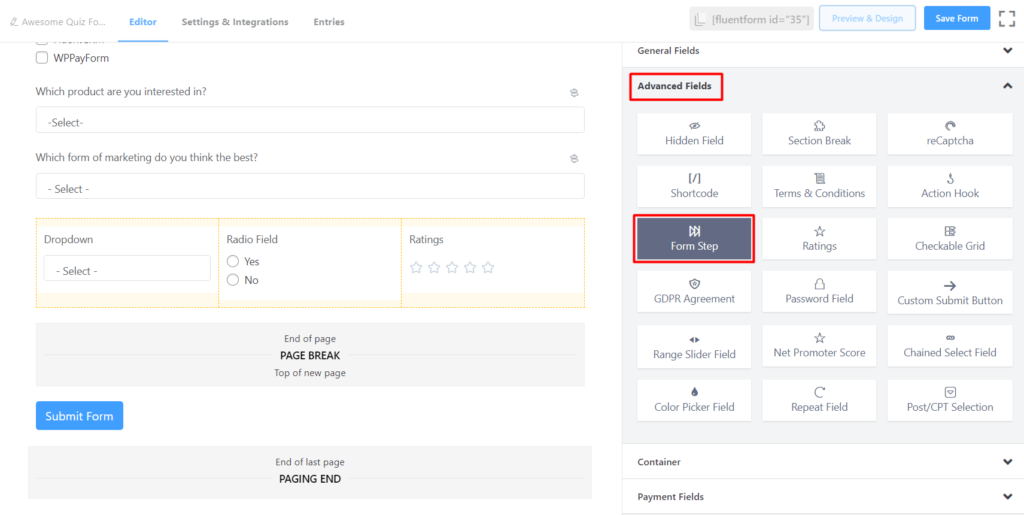1024x515 pixels.
Task: Check the WPPayForm checkbox
Action: coord(42,58)
